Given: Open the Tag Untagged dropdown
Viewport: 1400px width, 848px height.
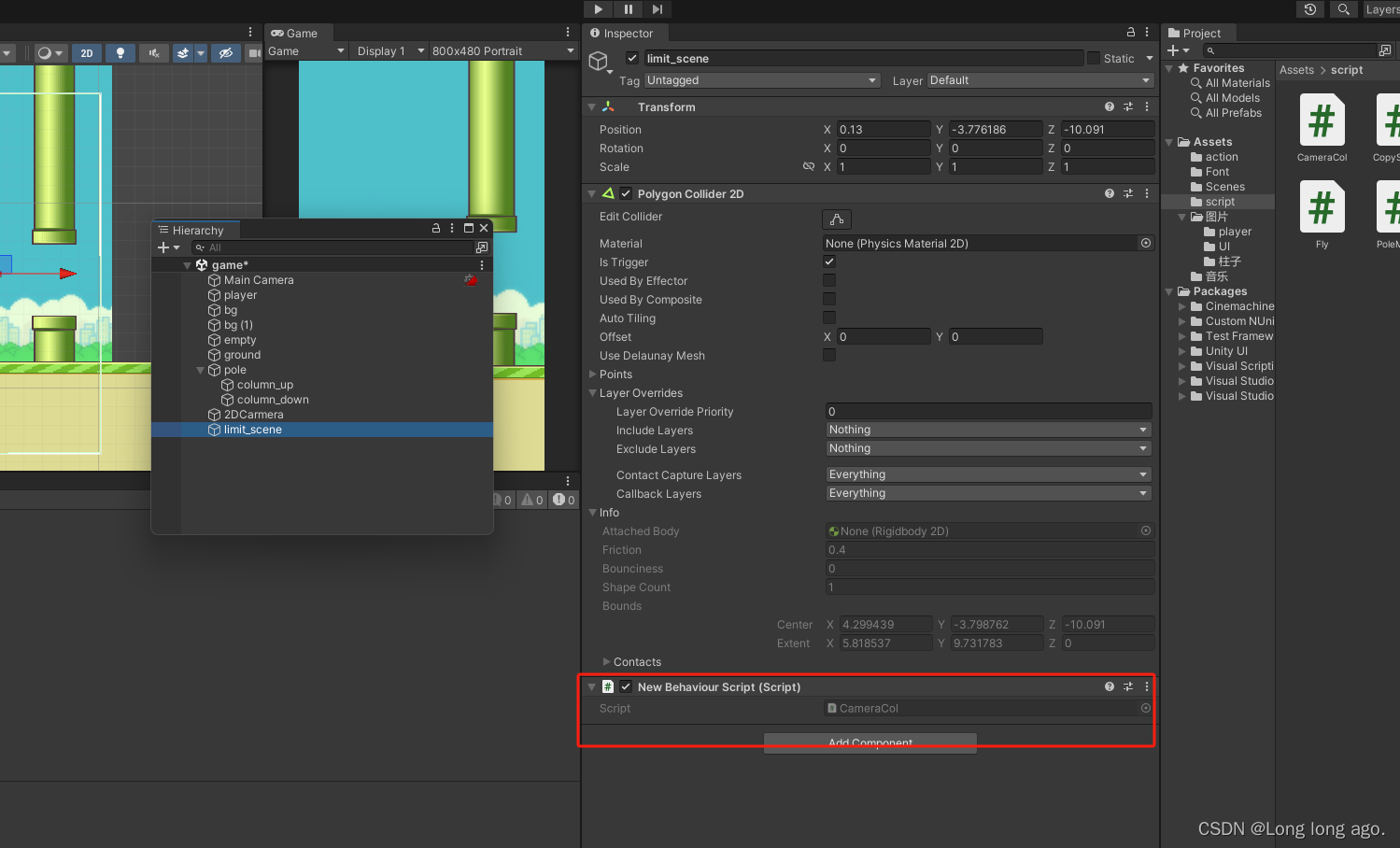Looking at the screenshot, I should point(762,80).
